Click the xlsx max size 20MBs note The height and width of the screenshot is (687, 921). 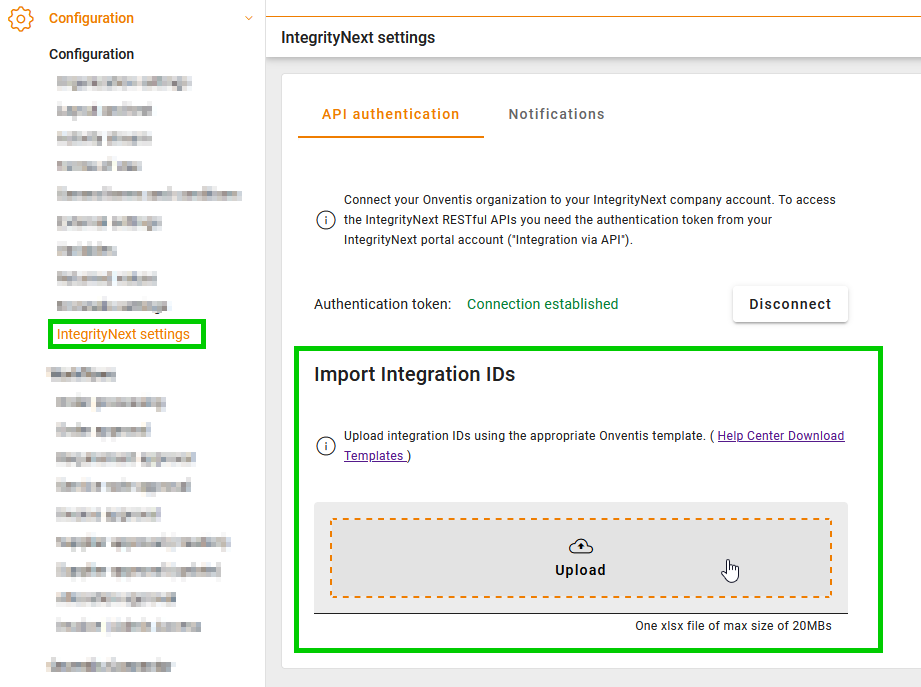click(733, 626)
